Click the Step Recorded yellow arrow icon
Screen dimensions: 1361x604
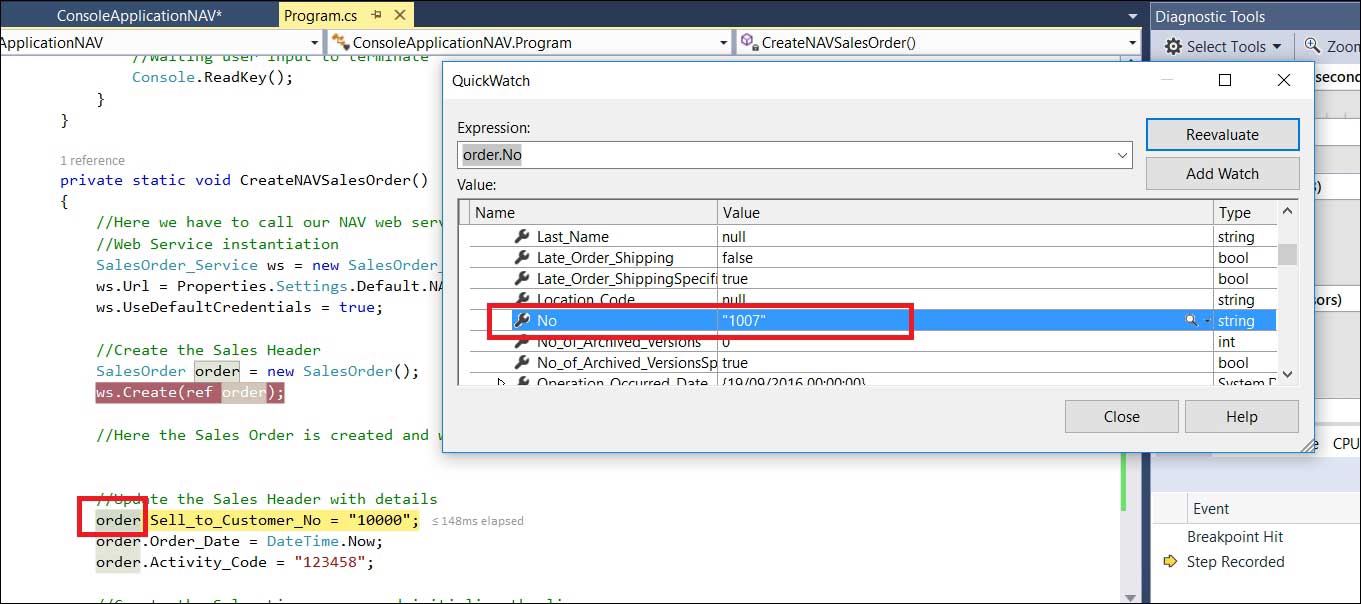pos(1170,562)
